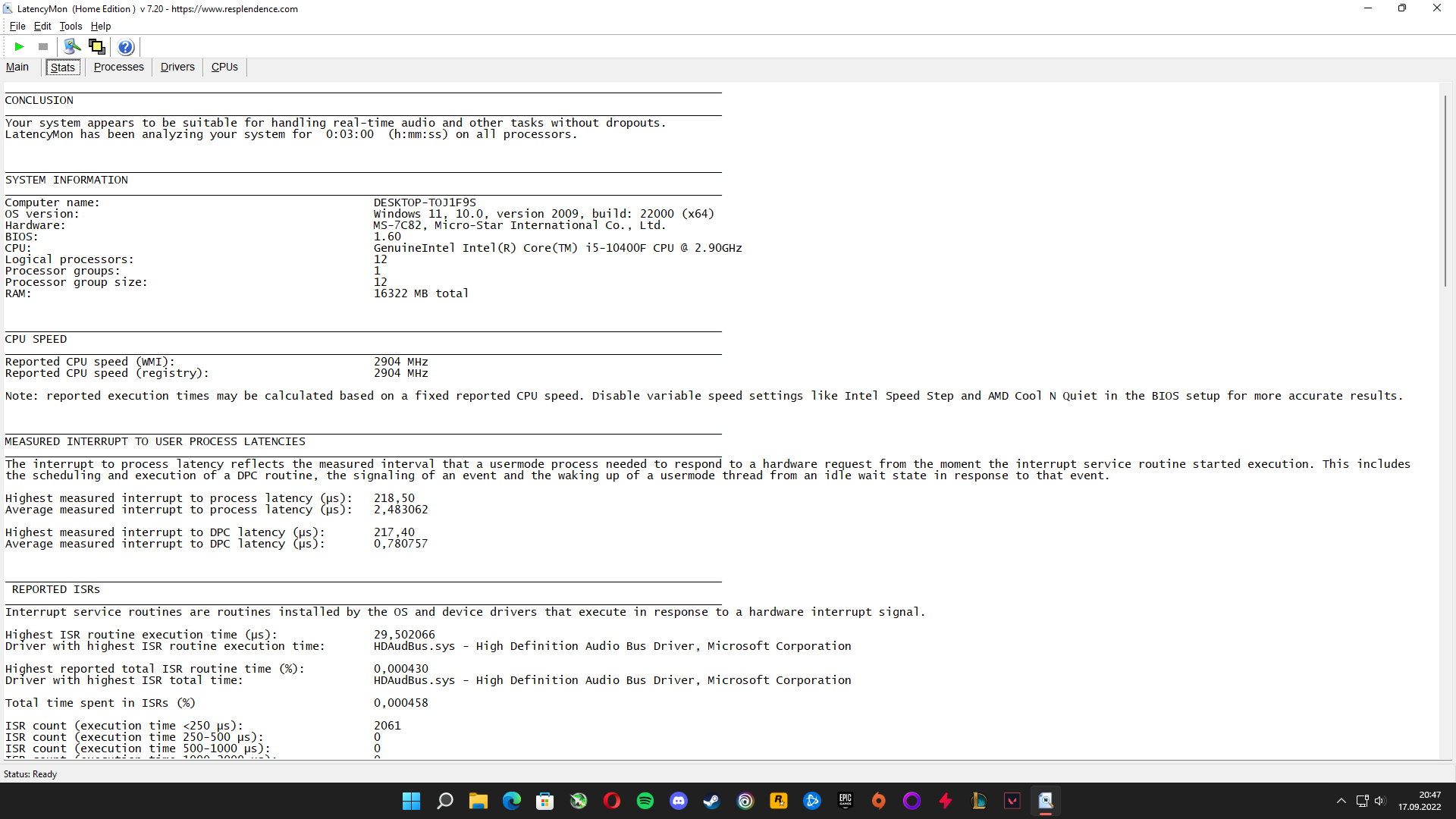
Task: Open the File menu
Action: (x=17, y=26)
